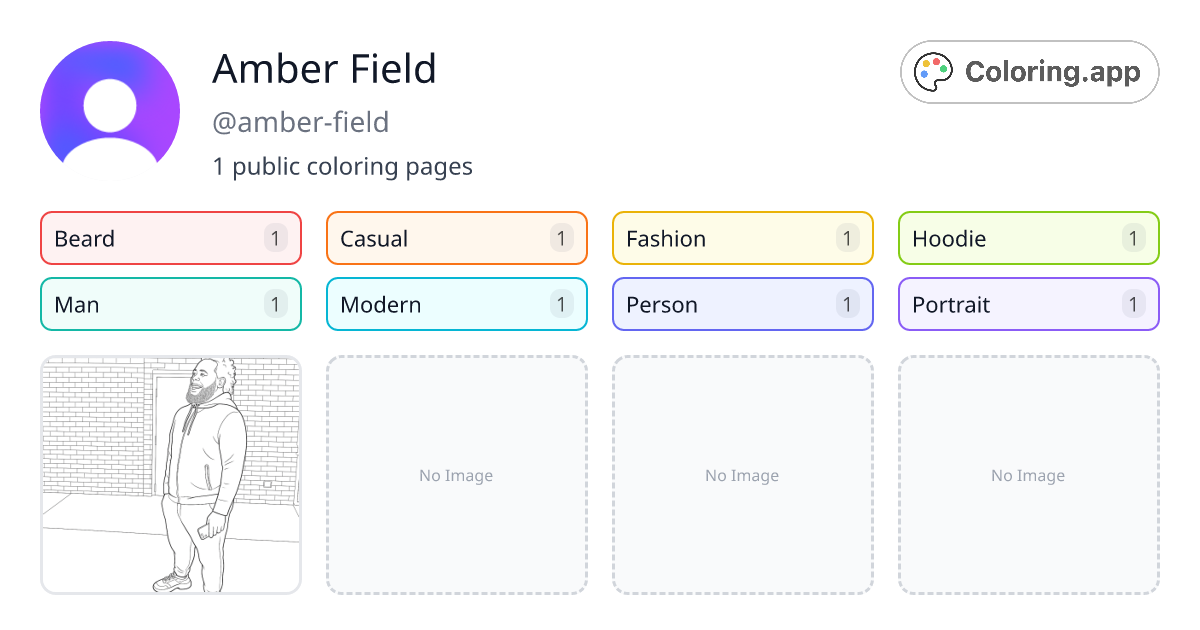Choose the Modern tag
The image size is (1200, 630).
click(x=457, y=304)
